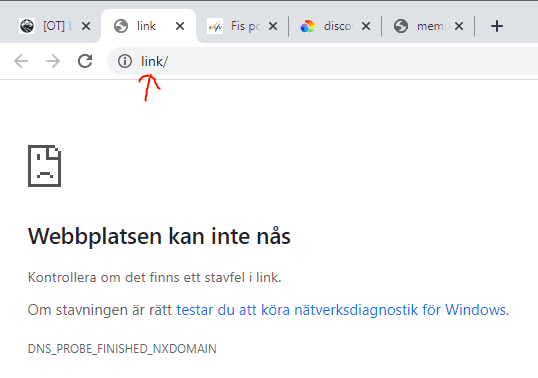The width and height of the screenshot is (538, 378).
Task: Click the mem tab globe favicon
Action: pos(401,26)
